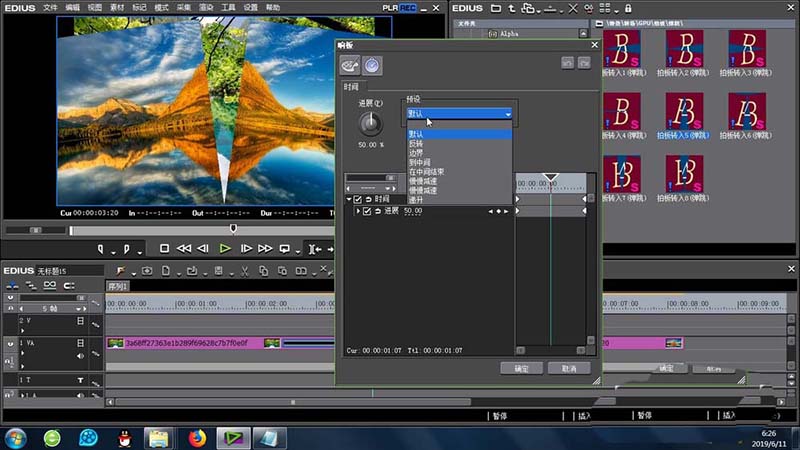Toggle the insert/overwrite mode icon
Image resolution: width=800 pixels, height=450 pixels.
tap(12, 285)
